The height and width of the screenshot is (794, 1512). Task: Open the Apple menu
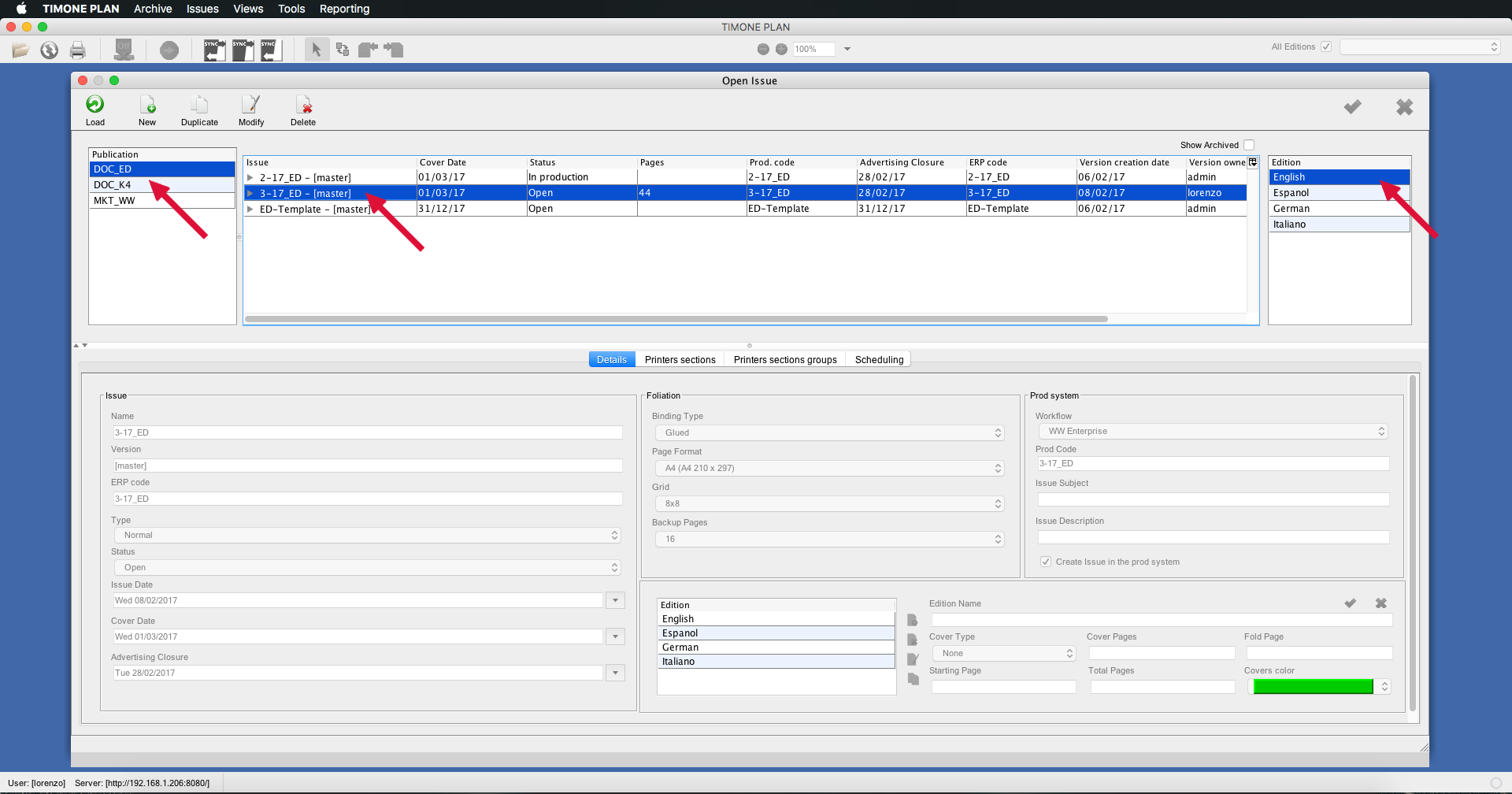tap(21, 9)
